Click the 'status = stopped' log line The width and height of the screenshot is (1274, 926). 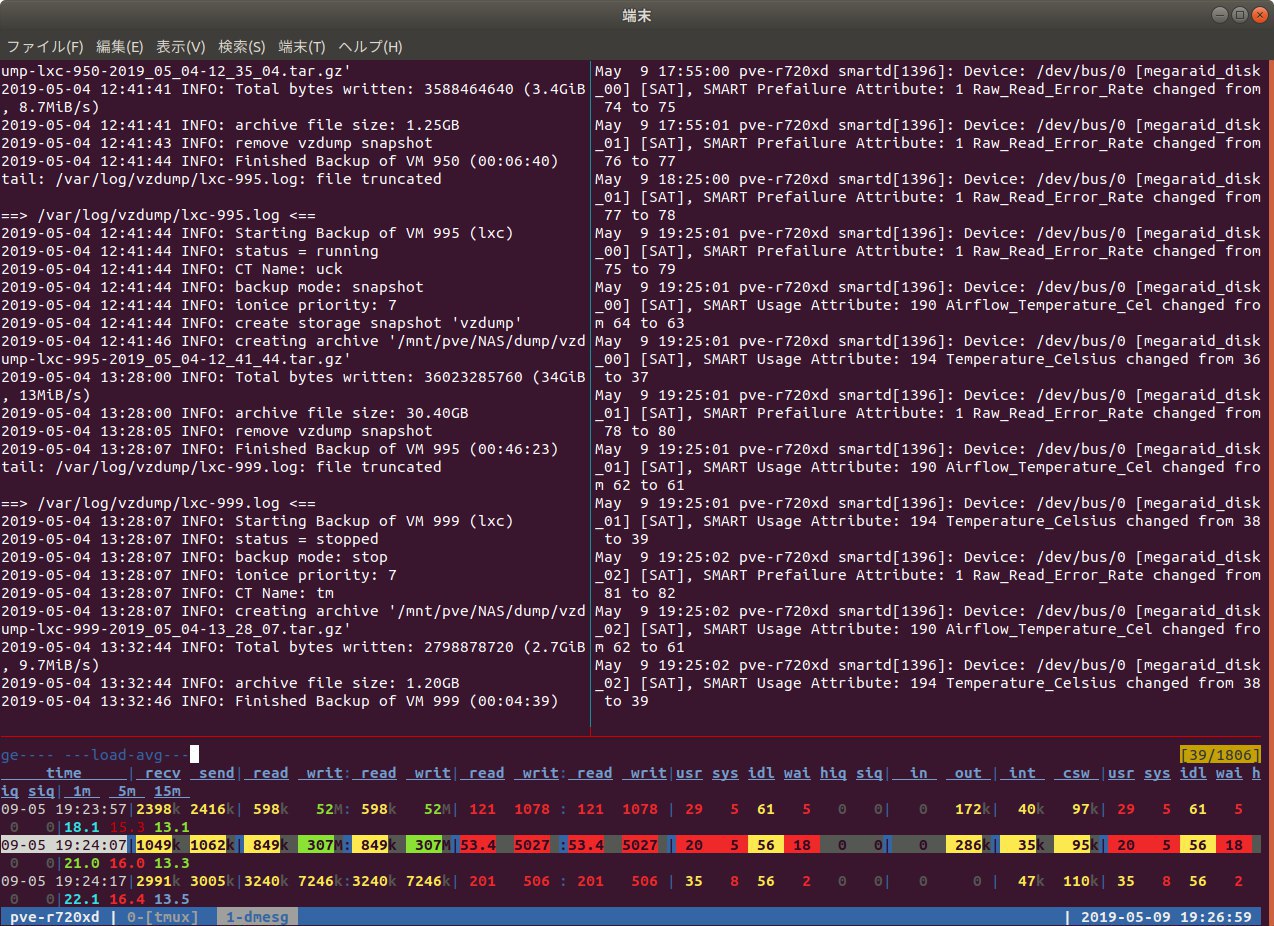[189, 539]
